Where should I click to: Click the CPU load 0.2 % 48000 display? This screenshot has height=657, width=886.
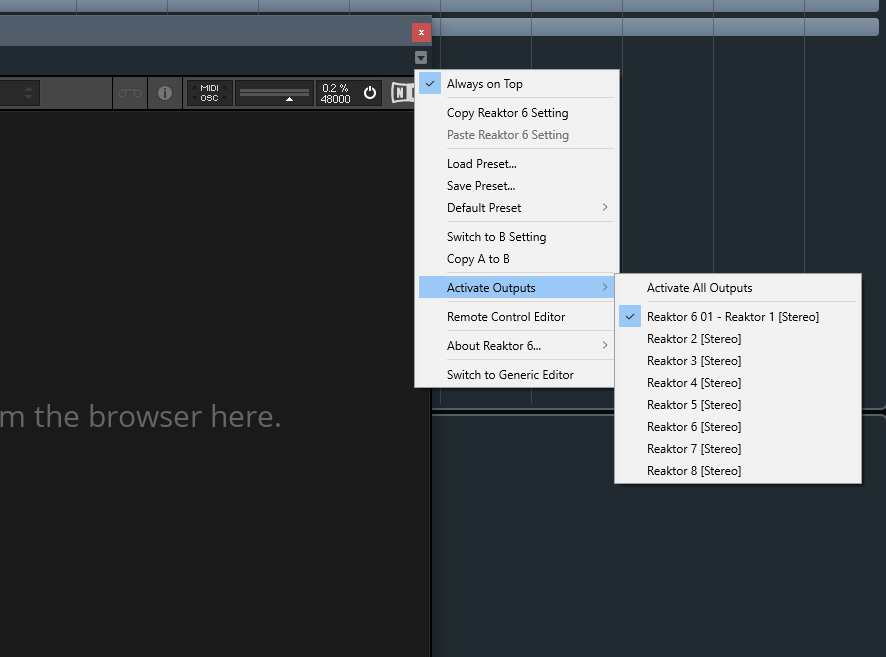(x=336, y=93)
